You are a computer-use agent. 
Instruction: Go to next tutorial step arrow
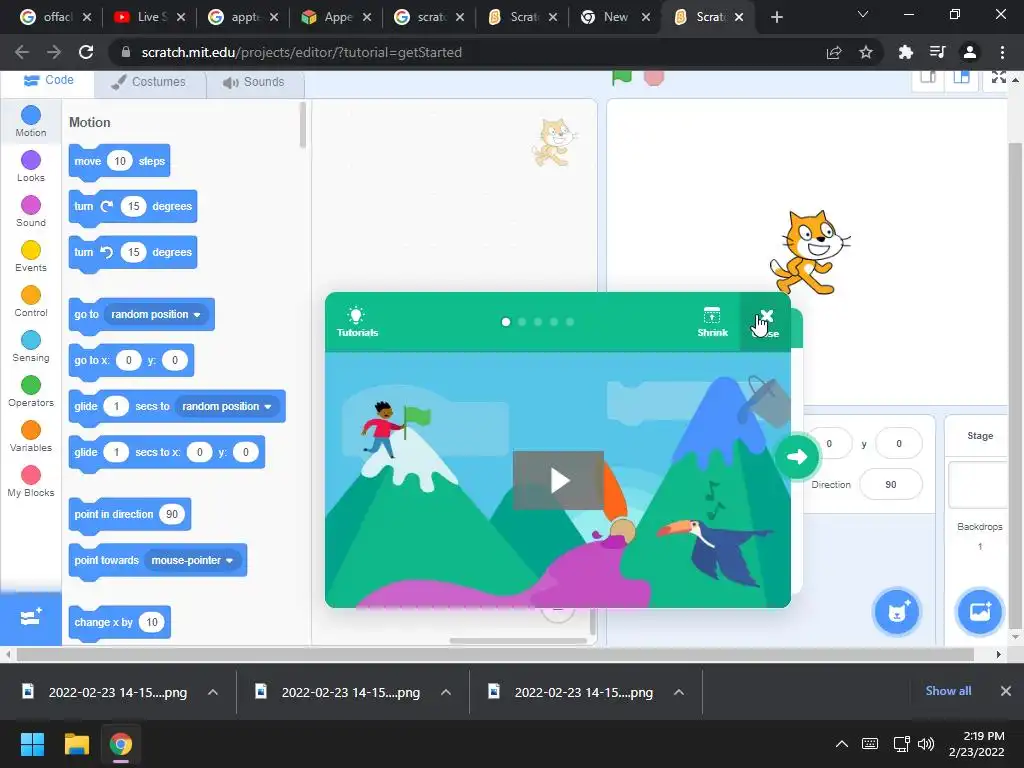click(797, 457)
